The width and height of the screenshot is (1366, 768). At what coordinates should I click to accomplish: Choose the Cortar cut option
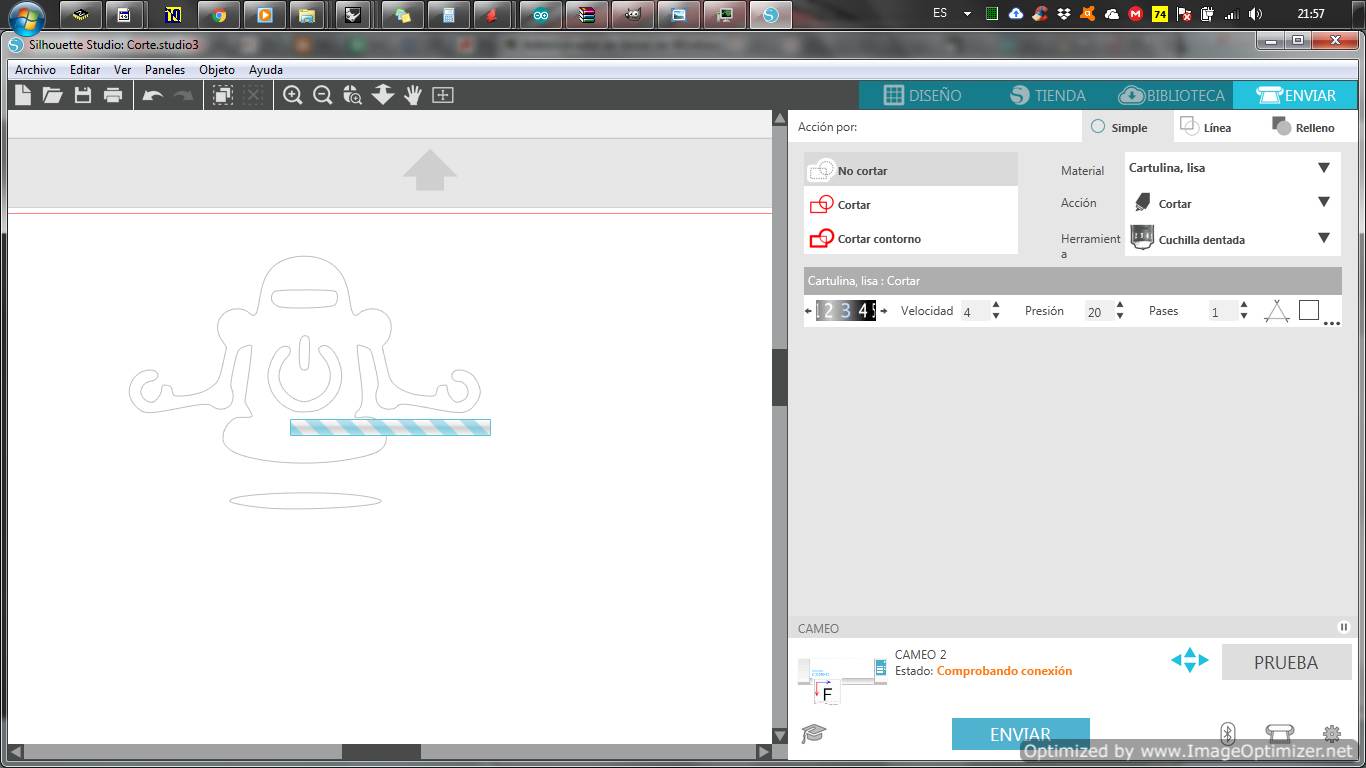[911, 204]
